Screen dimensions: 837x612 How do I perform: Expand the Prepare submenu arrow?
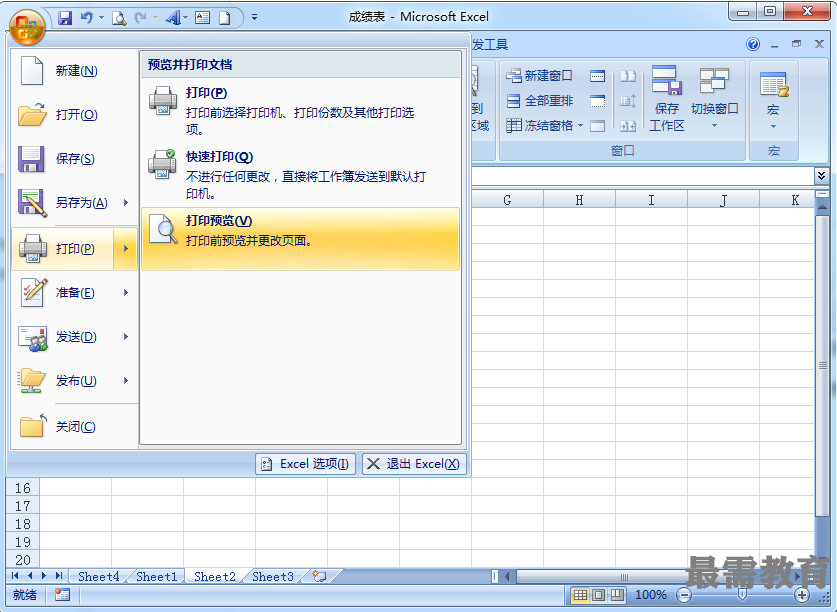click(x=126, y=293)
